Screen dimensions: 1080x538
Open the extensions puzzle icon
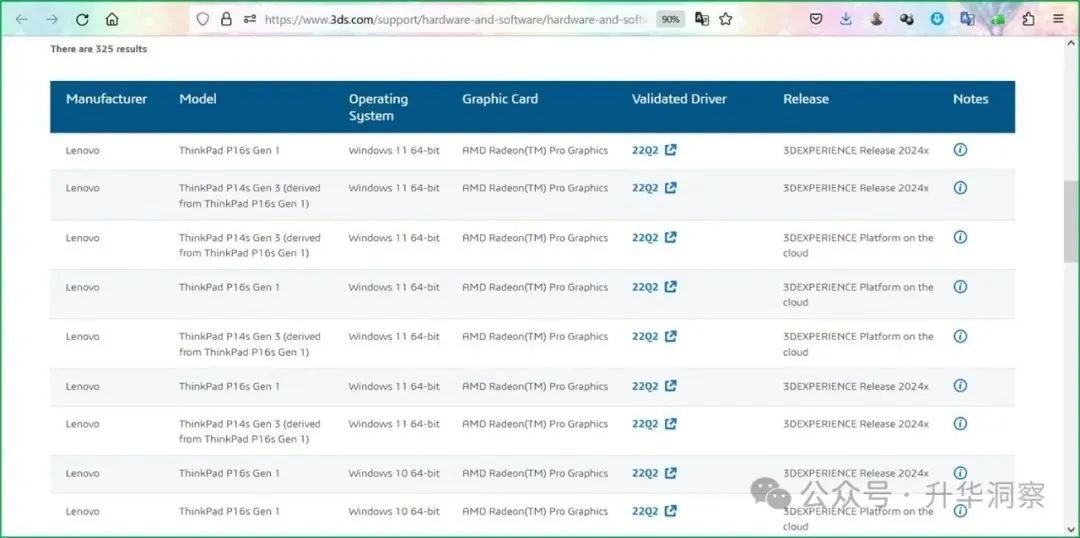pos(1028,19)
